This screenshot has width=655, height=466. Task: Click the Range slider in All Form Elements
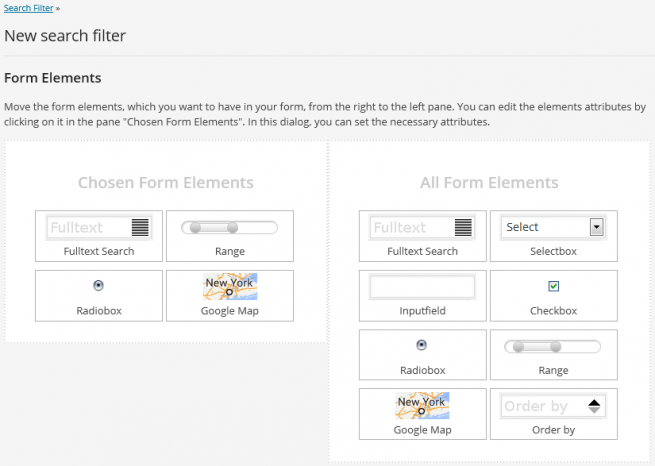click(x=553, y=347)
